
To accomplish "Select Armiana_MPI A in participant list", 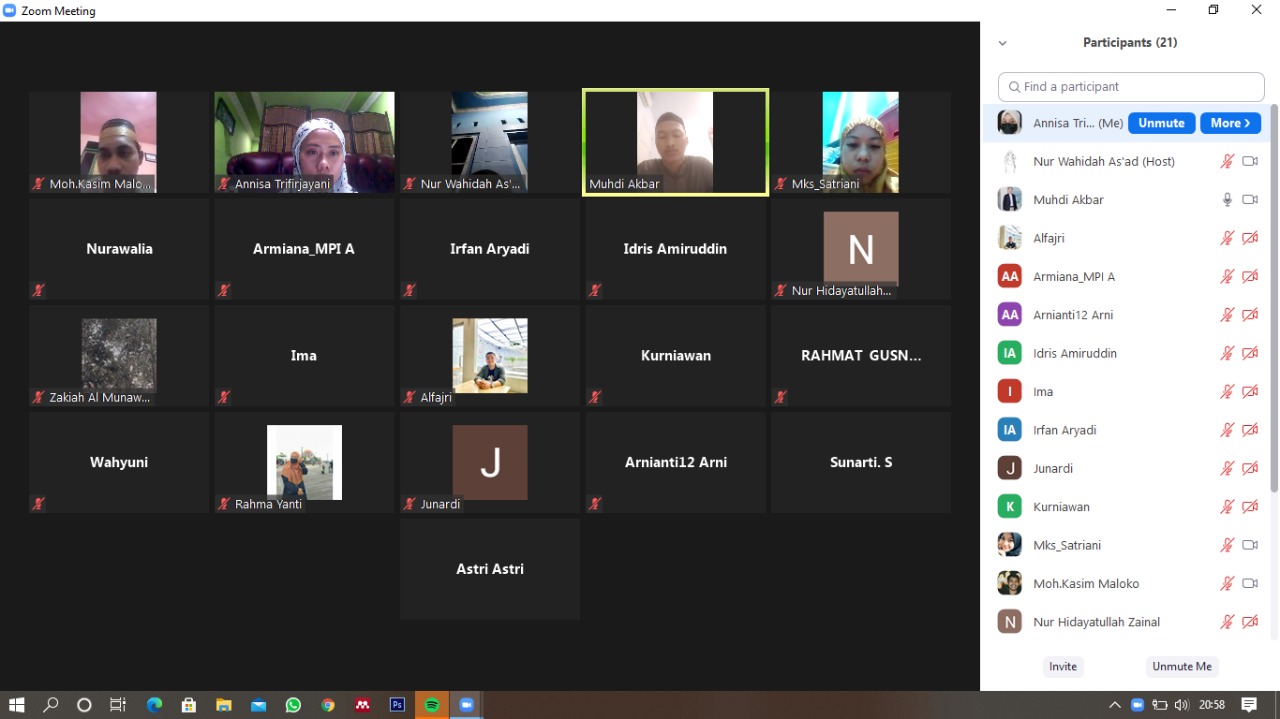I will 1074,277.
